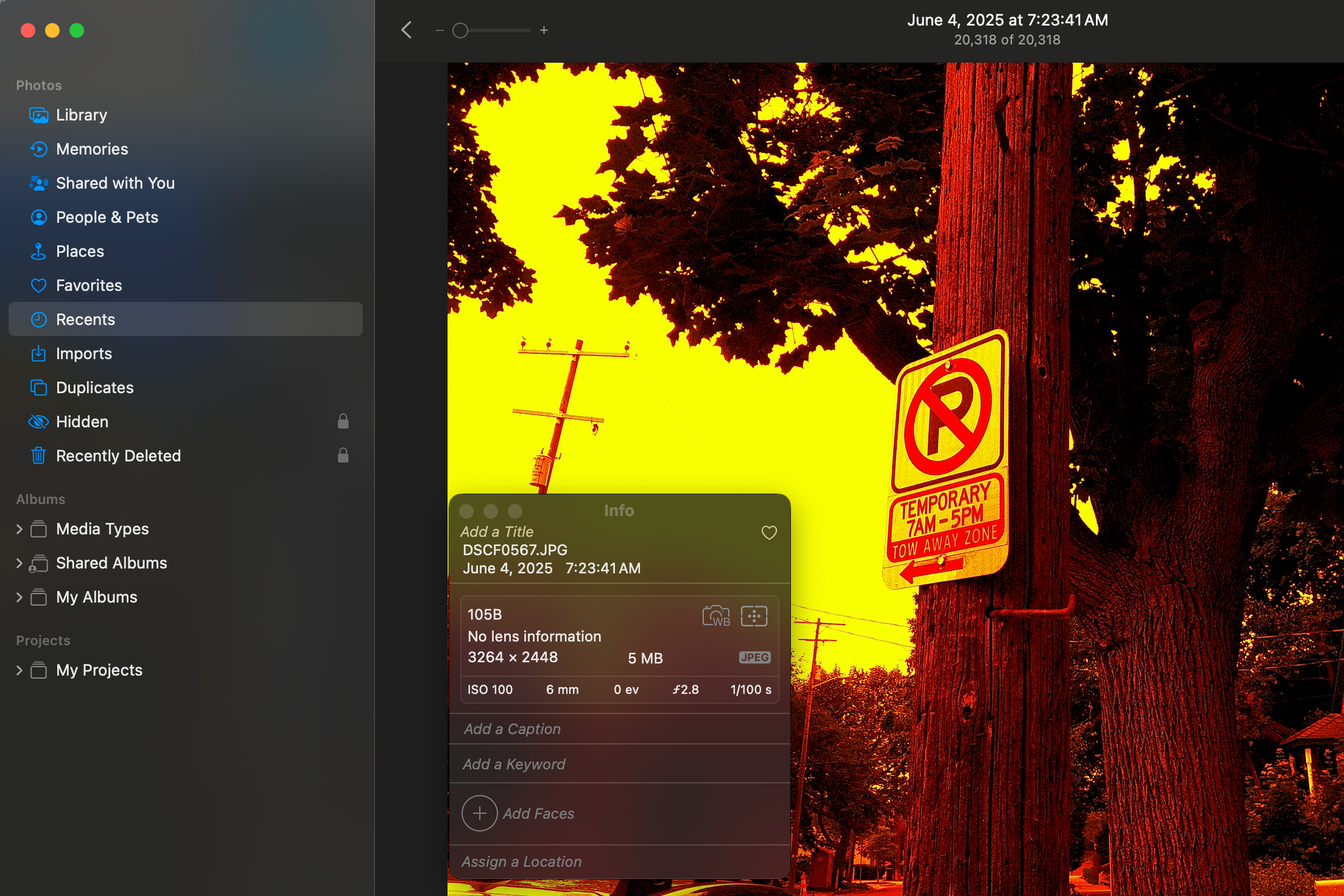Image resolution: width=1344 pixels, height=896 pixels.
Task: Click Assign a Location
Action: (521, 861)
